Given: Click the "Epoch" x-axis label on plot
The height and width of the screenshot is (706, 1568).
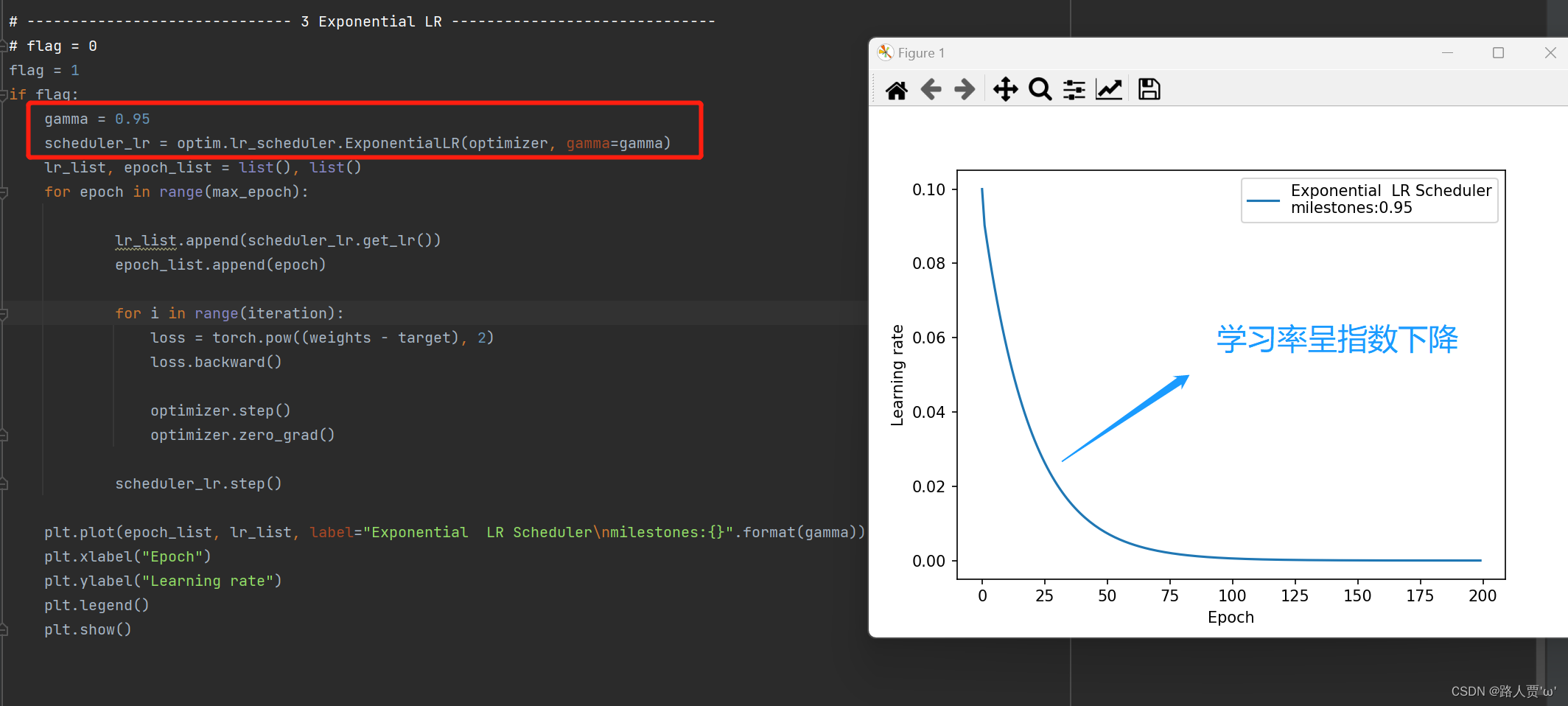Looking at the screenshot, I should point(1231,618).
